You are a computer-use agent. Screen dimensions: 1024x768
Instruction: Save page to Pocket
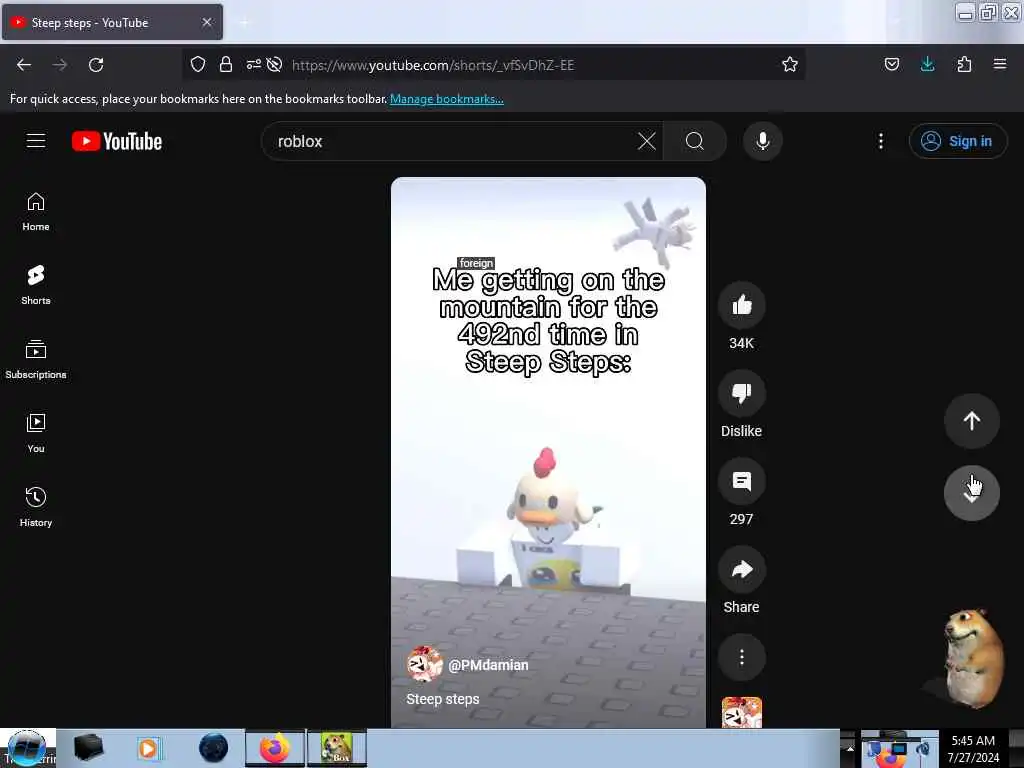[891, 65]
